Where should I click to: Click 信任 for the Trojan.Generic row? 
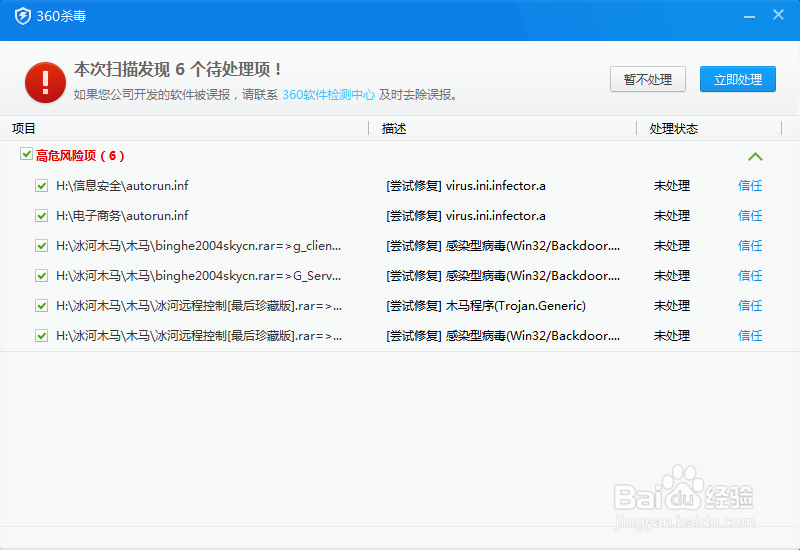pyautogui.click(x=749, y=306)
